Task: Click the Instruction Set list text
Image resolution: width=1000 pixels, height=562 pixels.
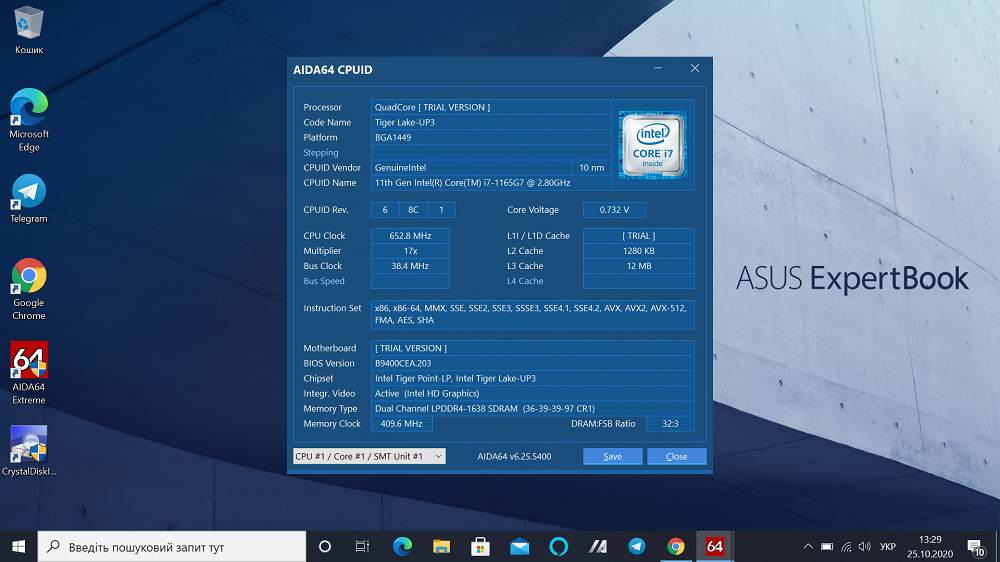Action: pos(532,314)
